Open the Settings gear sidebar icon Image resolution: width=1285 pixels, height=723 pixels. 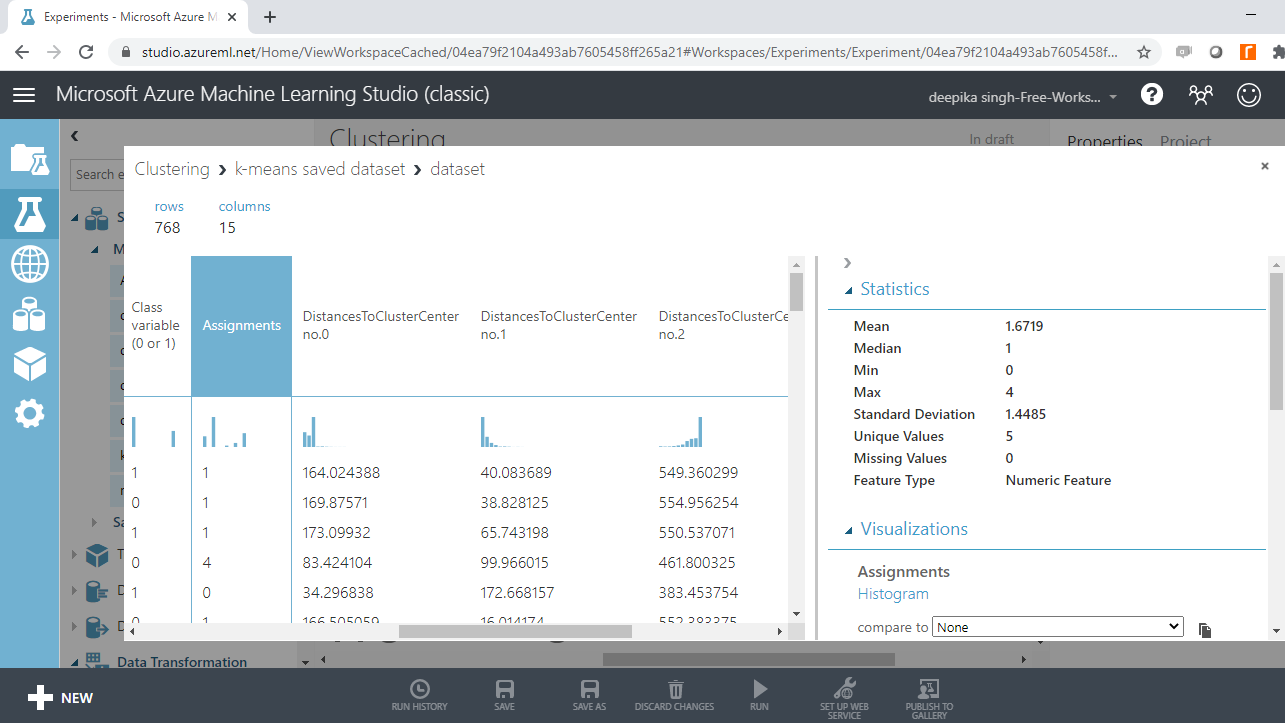(29, 413)
